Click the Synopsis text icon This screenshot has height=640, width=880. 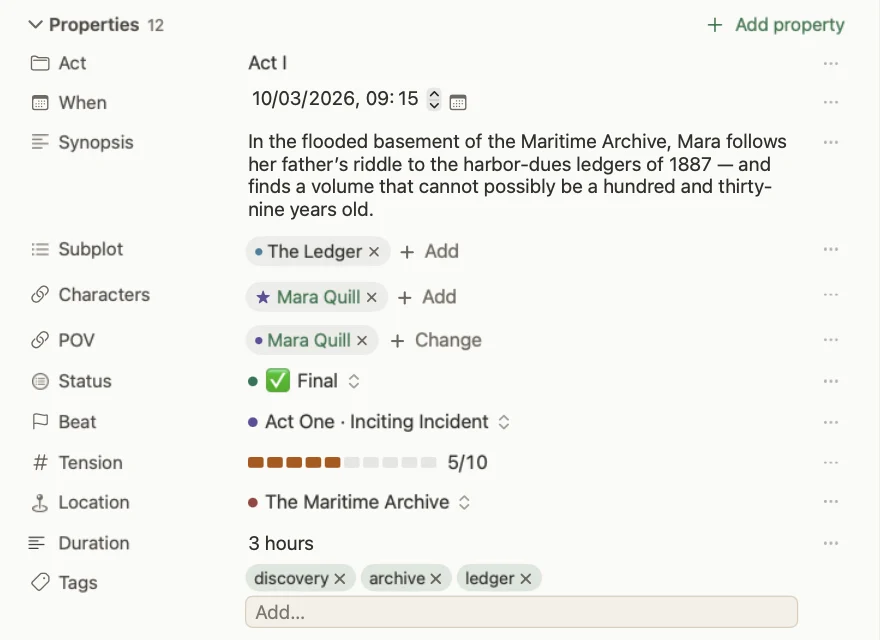click(x=40, y=142)
